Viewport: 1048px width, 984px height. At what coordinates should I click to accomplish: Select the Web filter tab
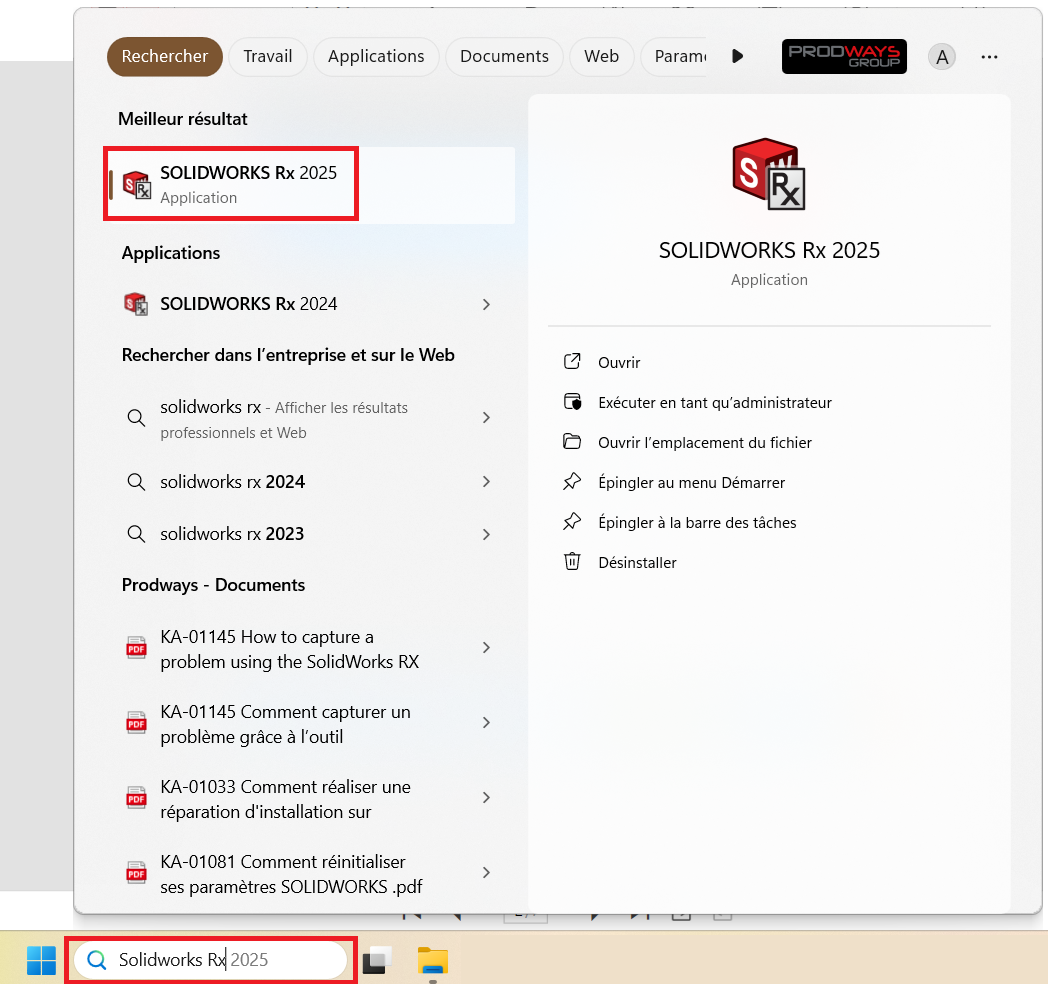[601, 57]
